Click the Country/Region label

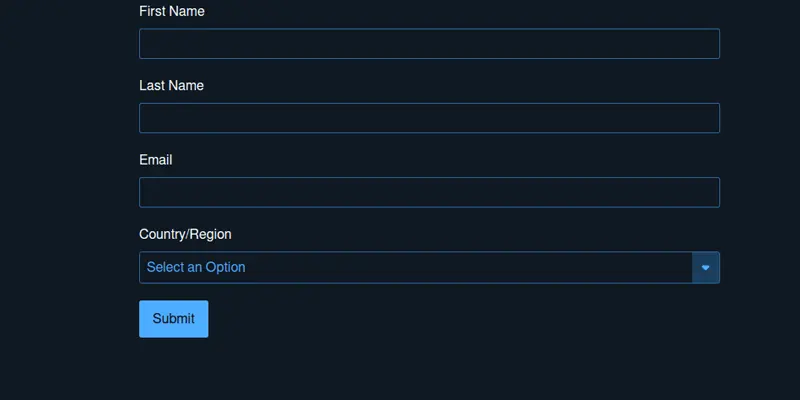(185, 234)
